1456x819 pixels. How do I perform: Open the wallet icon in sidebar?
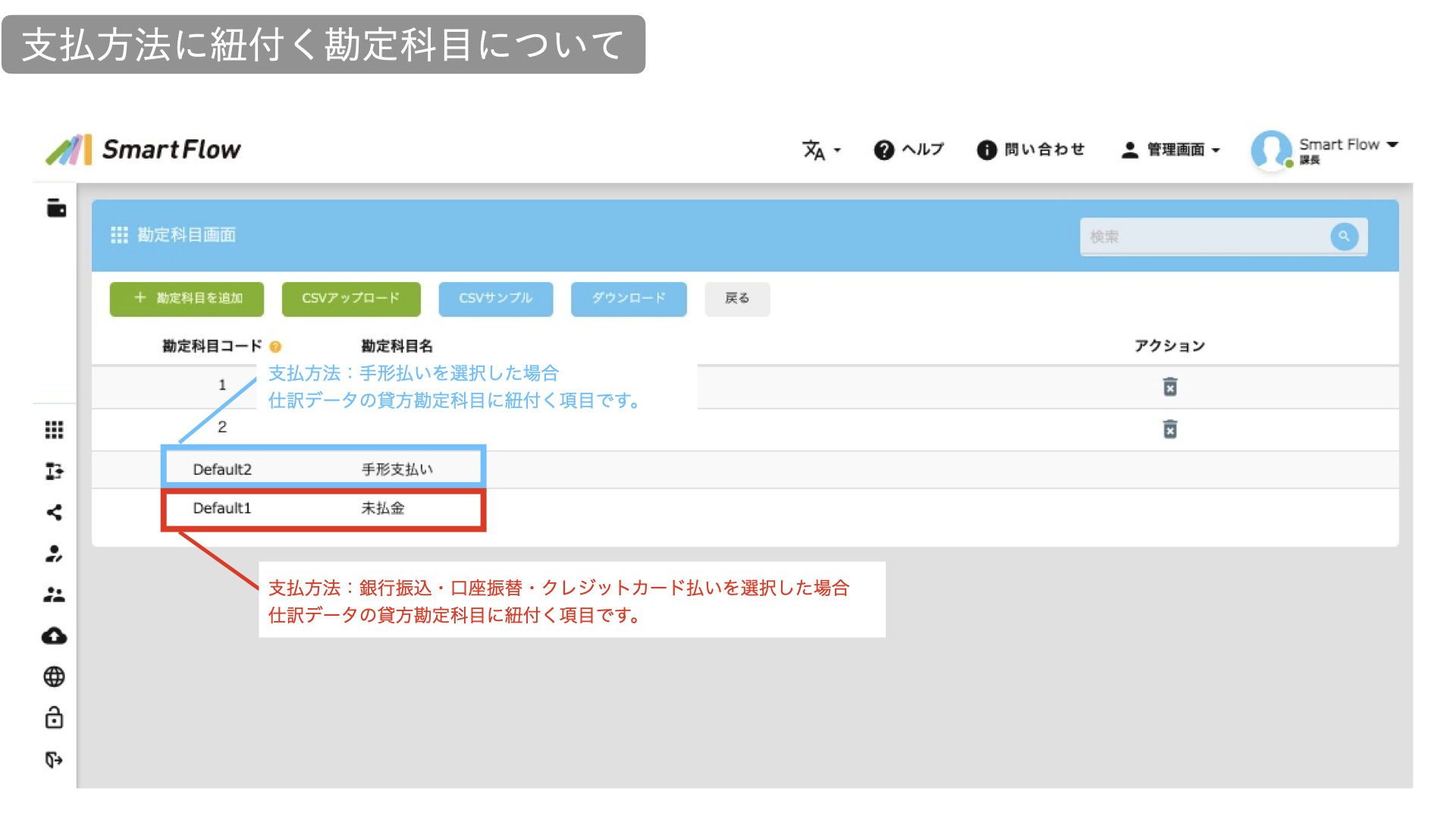click(56, 208)
